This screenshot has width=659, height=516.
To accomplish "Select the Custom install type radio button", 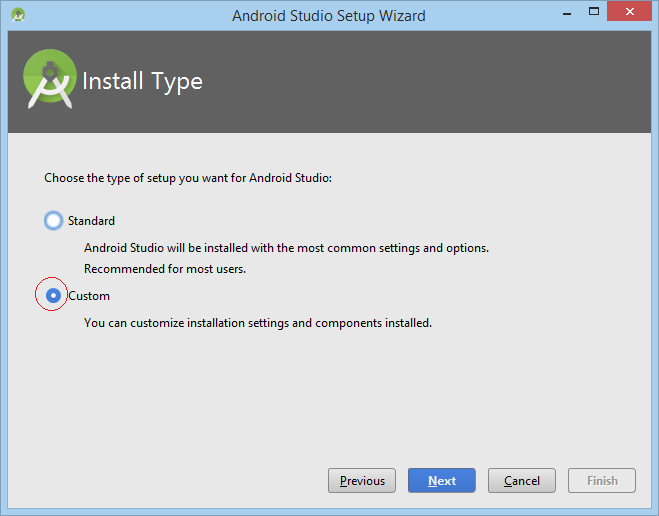I will (x=53, y=295).
